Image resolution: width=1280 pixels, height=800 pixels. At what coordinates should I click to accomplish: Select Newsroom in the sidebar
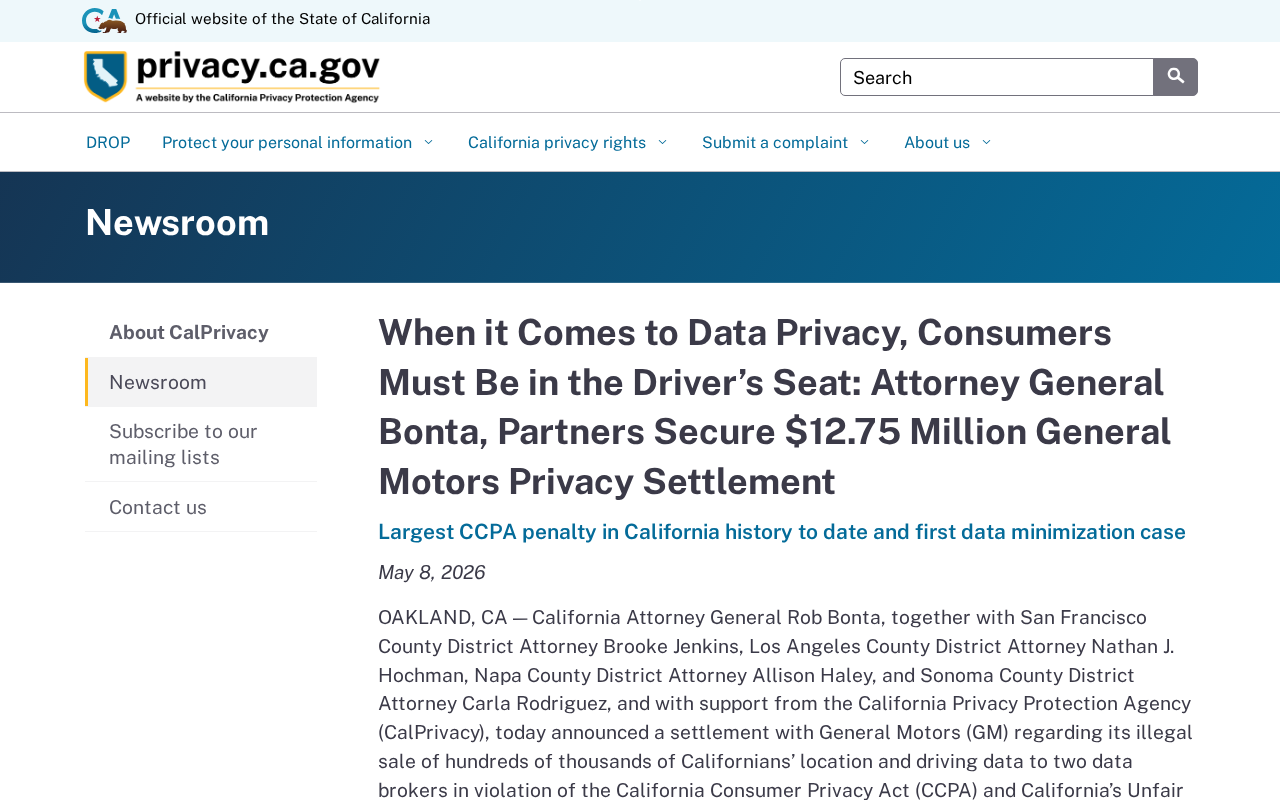pyautogui.click(x=201, y=382)
